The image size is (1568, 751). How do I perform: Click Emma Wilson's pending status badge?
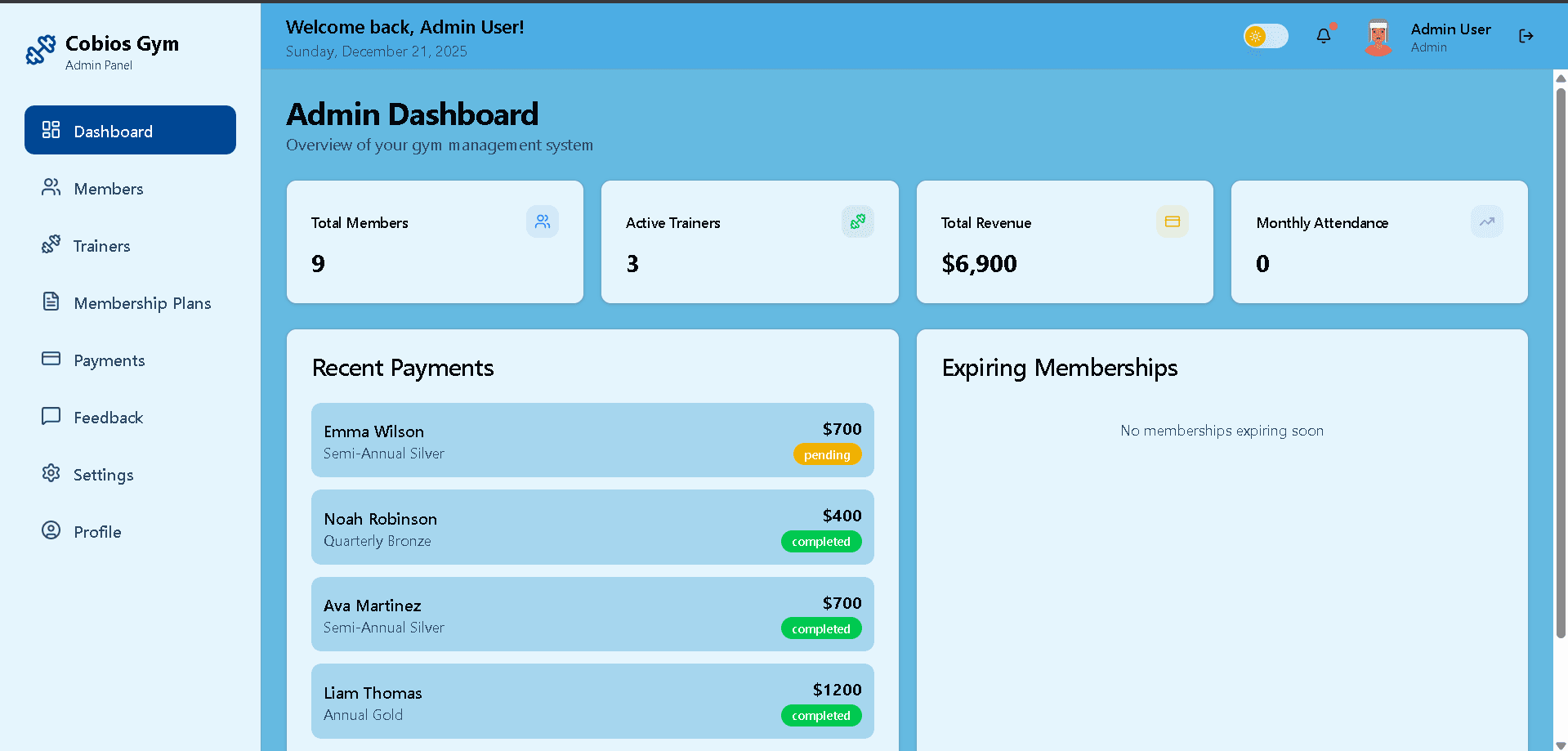click(826, 455)
